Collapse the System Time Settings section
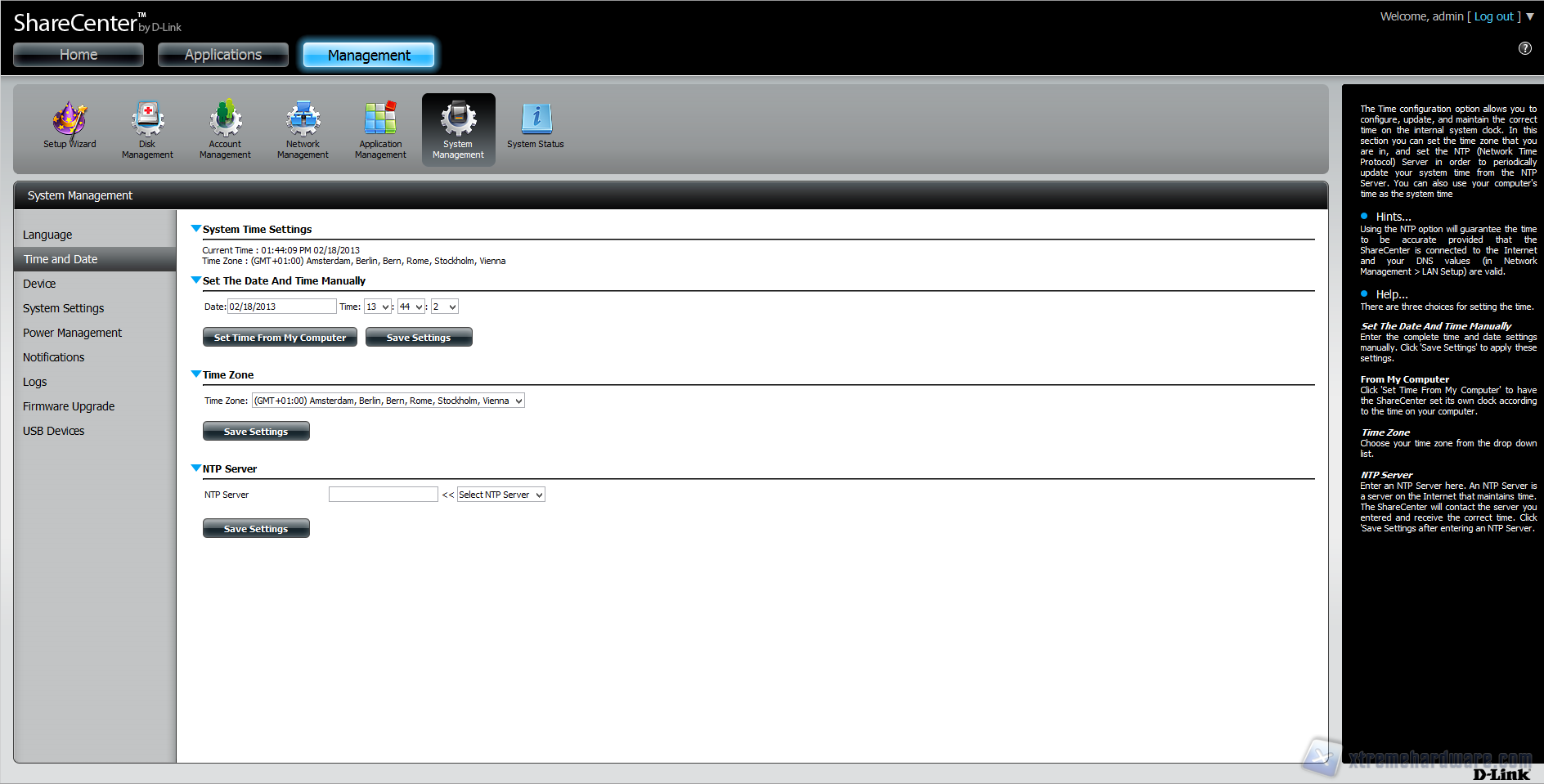This screenshot has width=1544, height=784. coord(196,229)
